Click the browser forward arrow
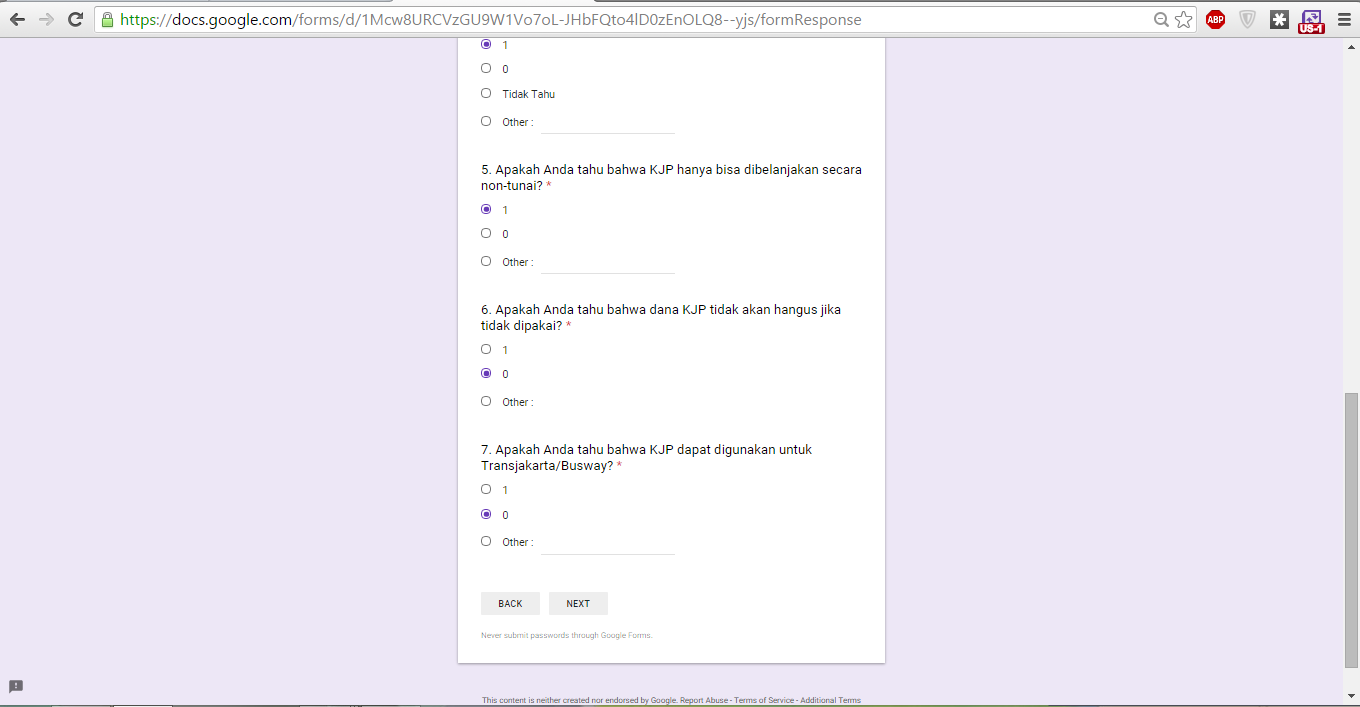The height and width of the screenshot is (707, 1360). (46, 19)
